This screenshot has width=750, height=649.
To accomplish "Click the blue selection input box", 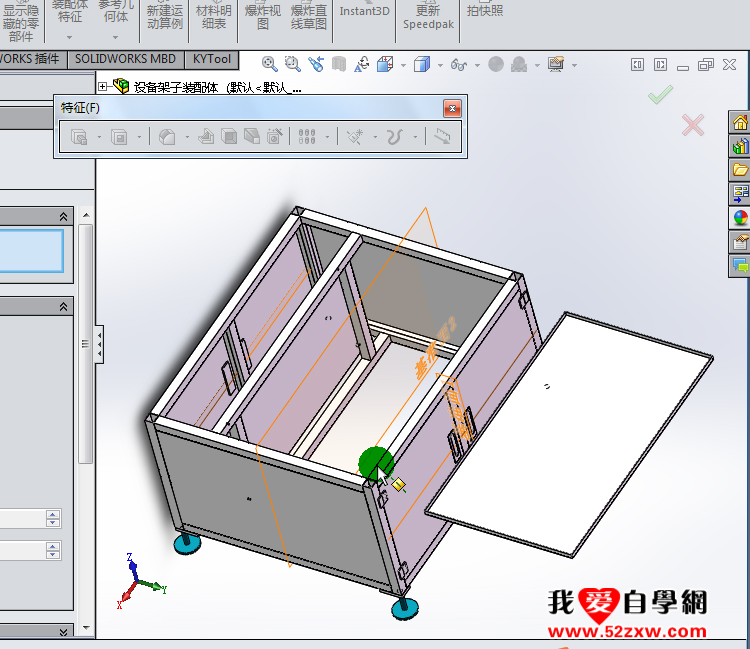I will tap(32, 251).
